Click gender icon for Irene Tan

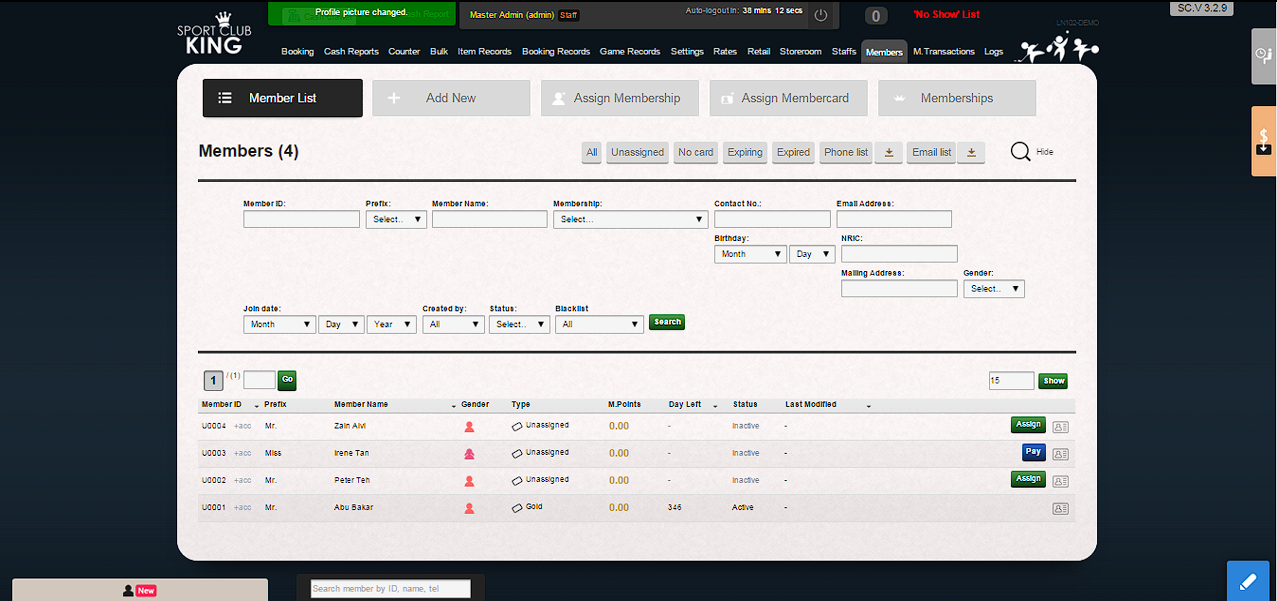469,454
